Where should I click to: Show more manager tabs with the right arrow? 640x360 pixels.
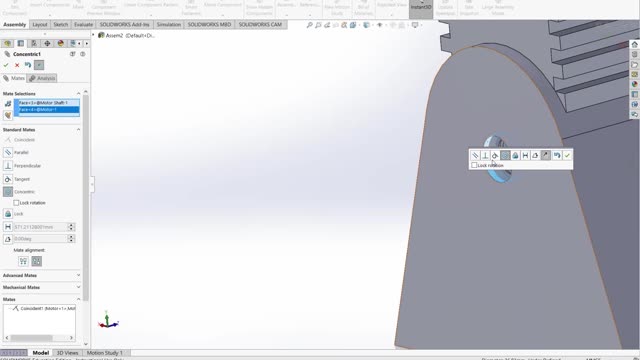(x=86, y=43)
